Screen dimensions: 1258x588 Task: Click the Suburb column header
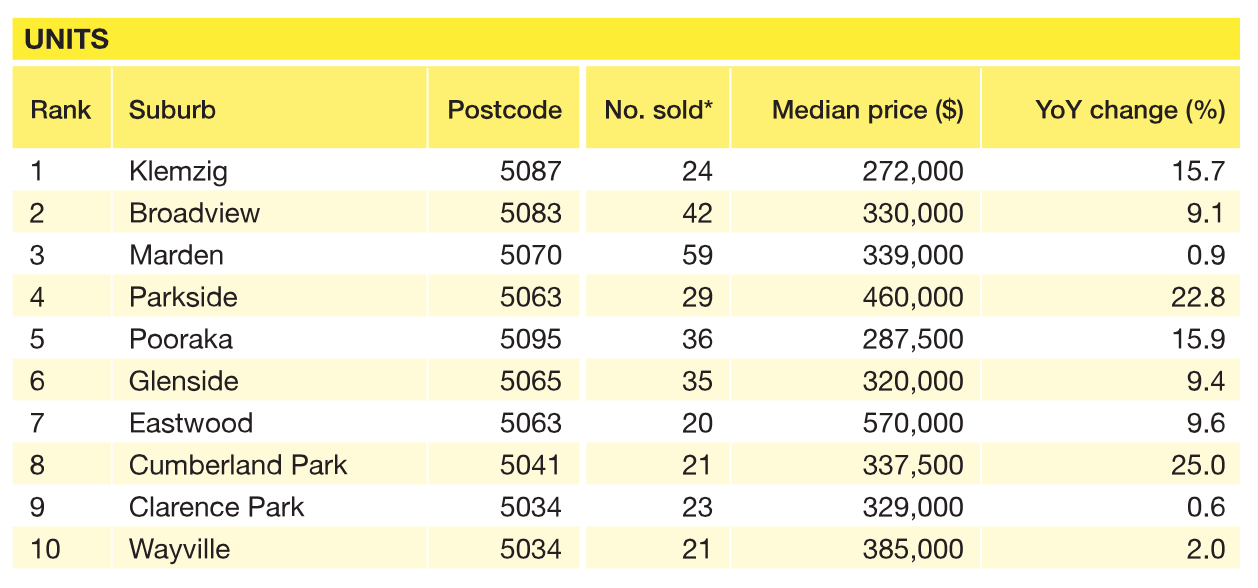point(172,110)
